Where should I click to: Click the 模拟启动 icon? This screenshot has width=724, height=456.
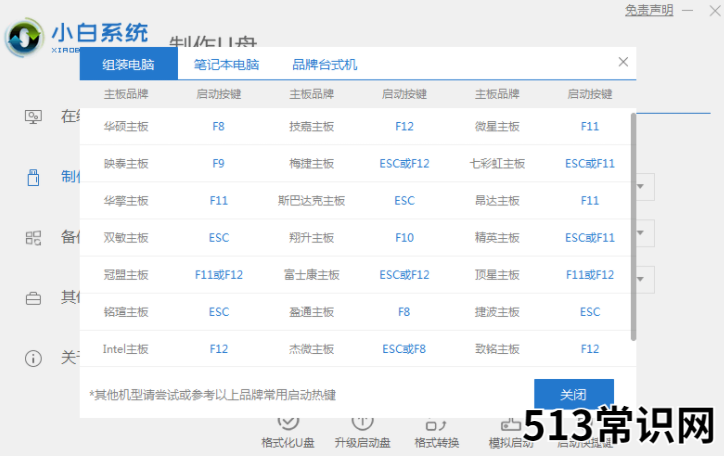tap(511, 424)
